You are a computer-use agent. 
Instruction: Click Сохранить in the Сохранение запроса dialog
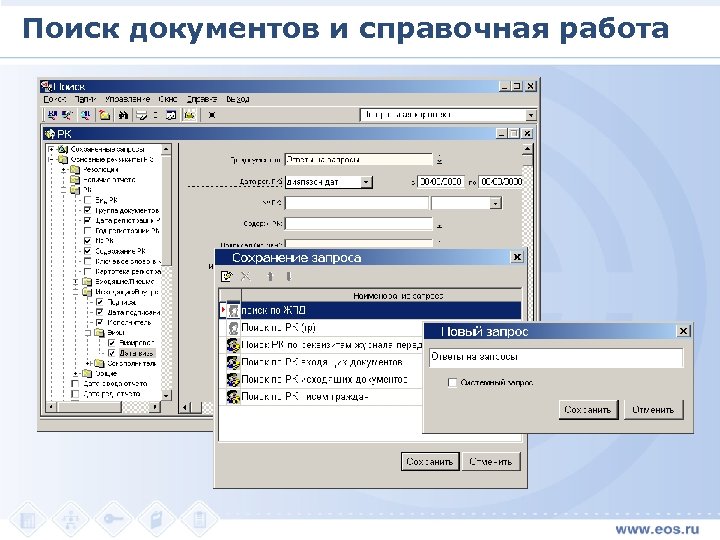(430, 462)
